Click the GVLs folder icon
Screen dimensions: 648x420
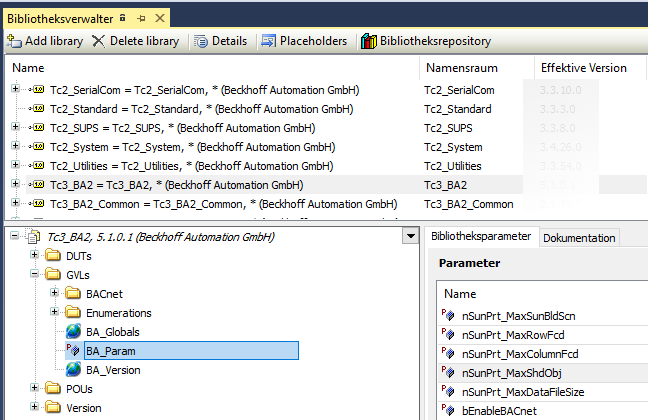(53, 274)
